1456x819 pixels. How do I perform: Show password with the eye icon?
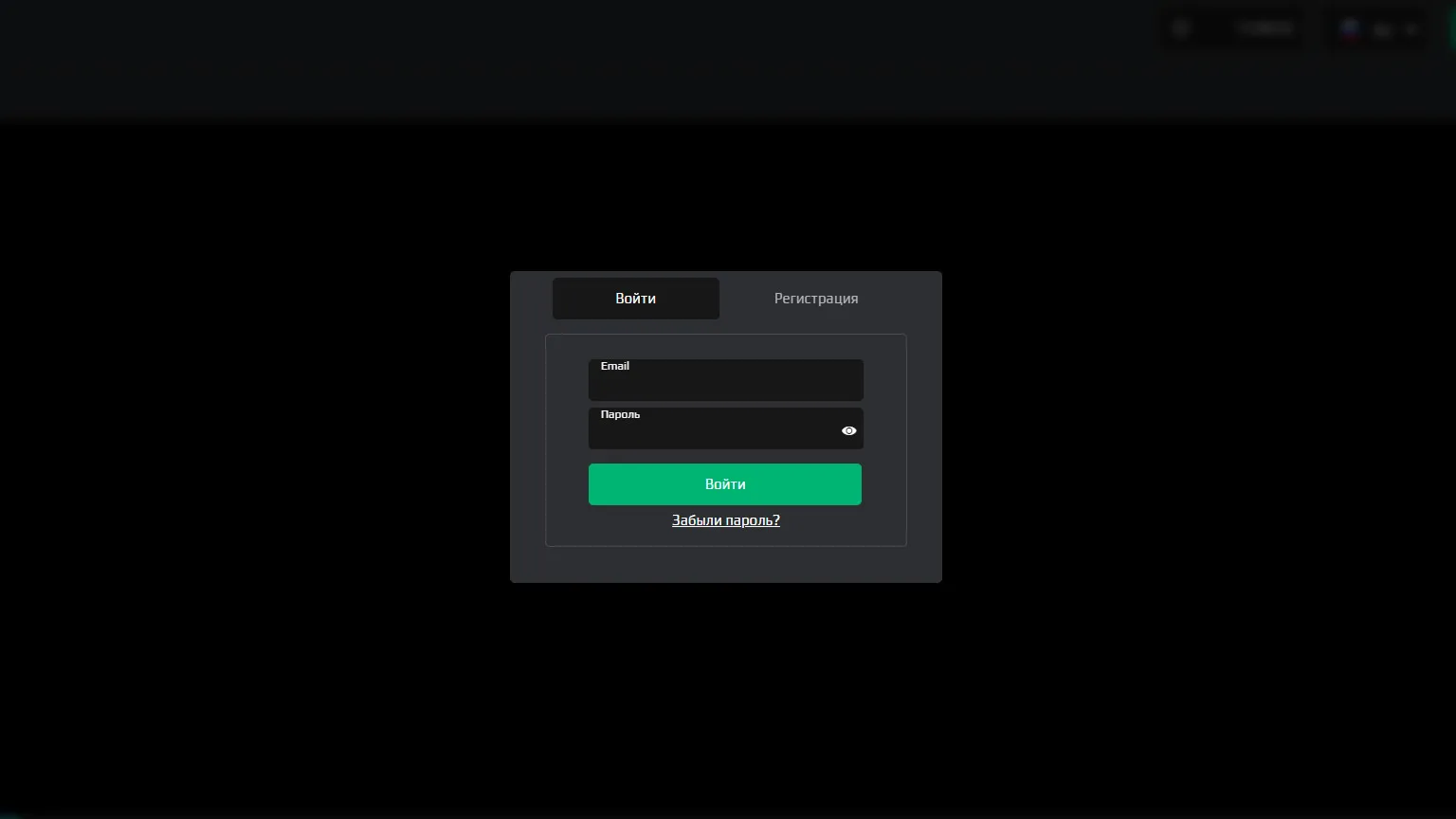pos(848,430)
